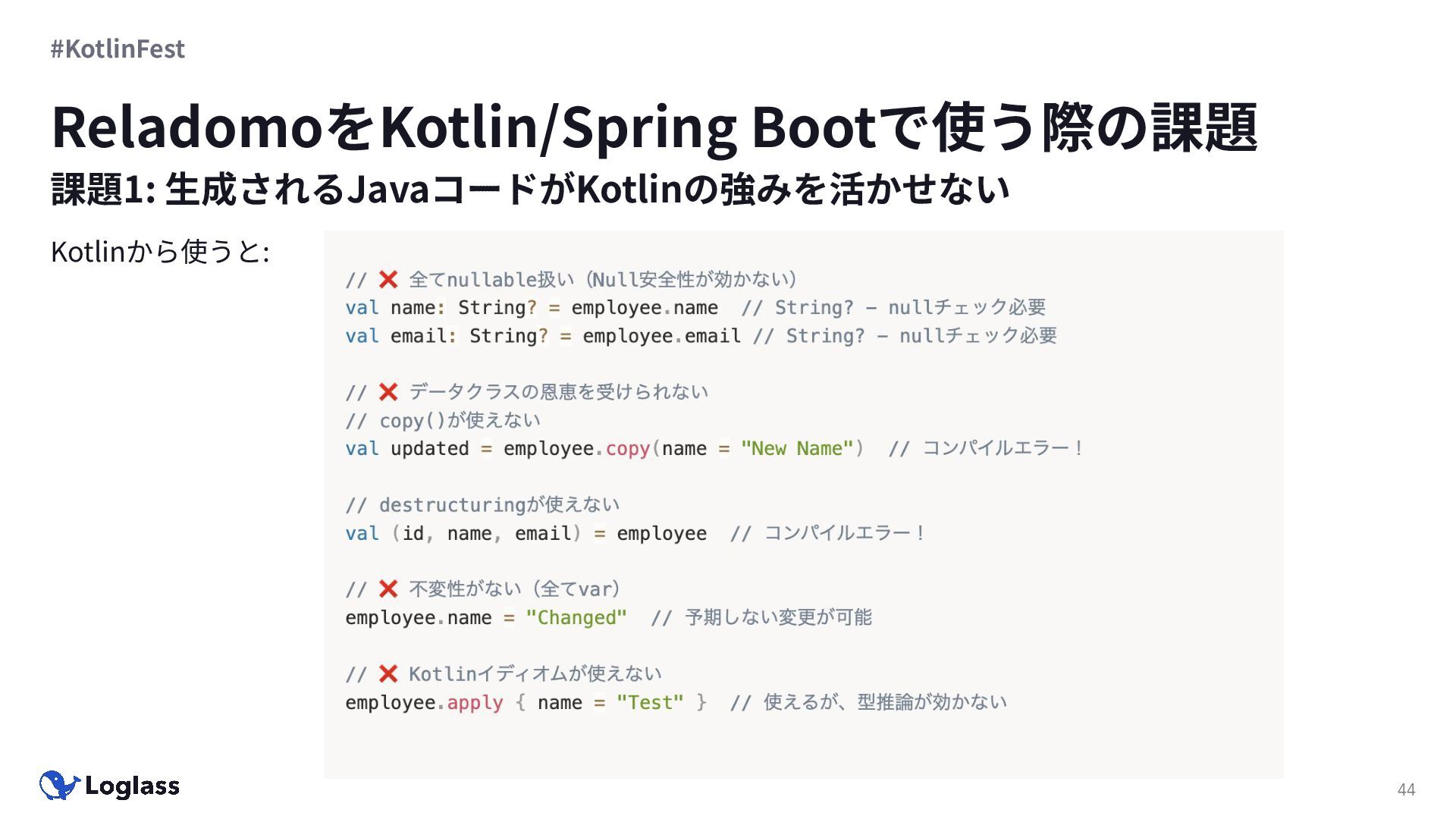The height and width of the screenshot is (819, 1456).
Task: Click the "Changed" string literal
Action: pyautogui.click(x=576, y=618)
